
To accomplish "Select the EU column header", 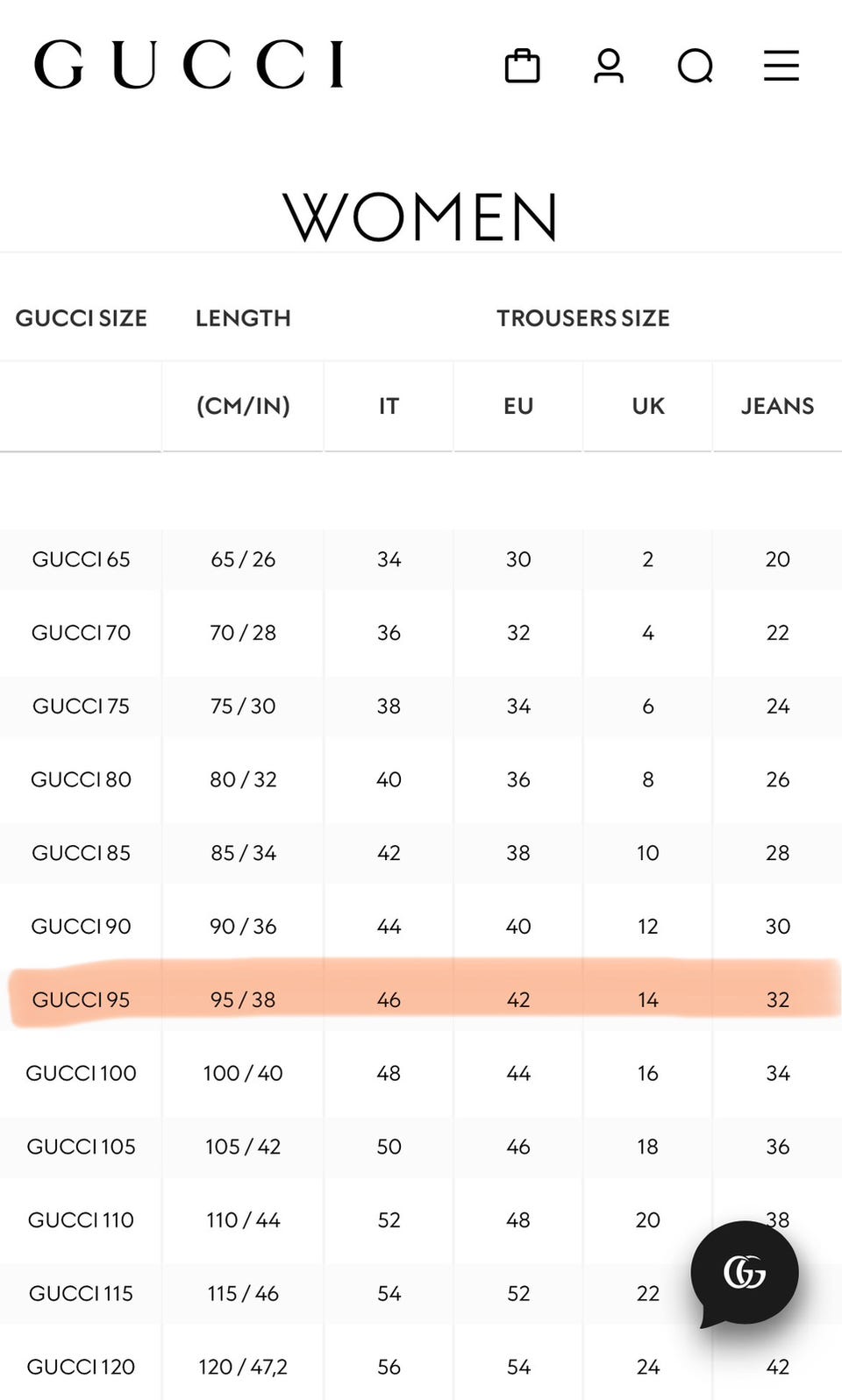I will [518, 406].
